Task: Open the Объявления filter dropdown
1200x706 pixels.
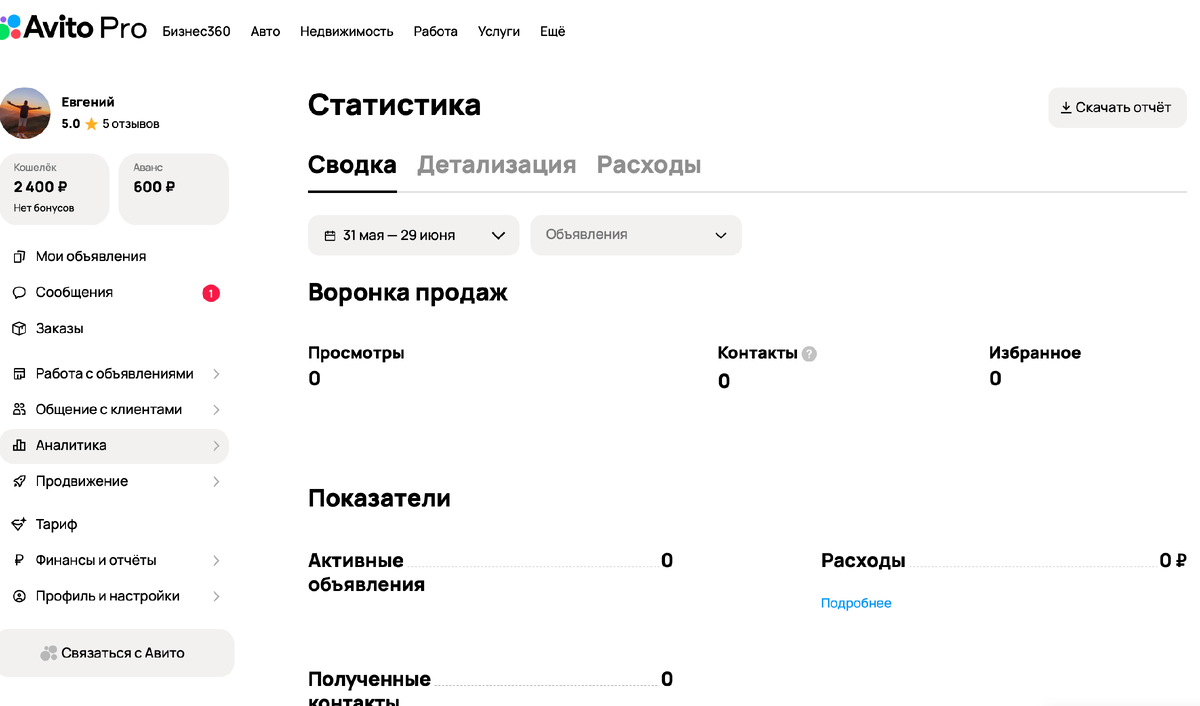Action: [x=636, y=235]
